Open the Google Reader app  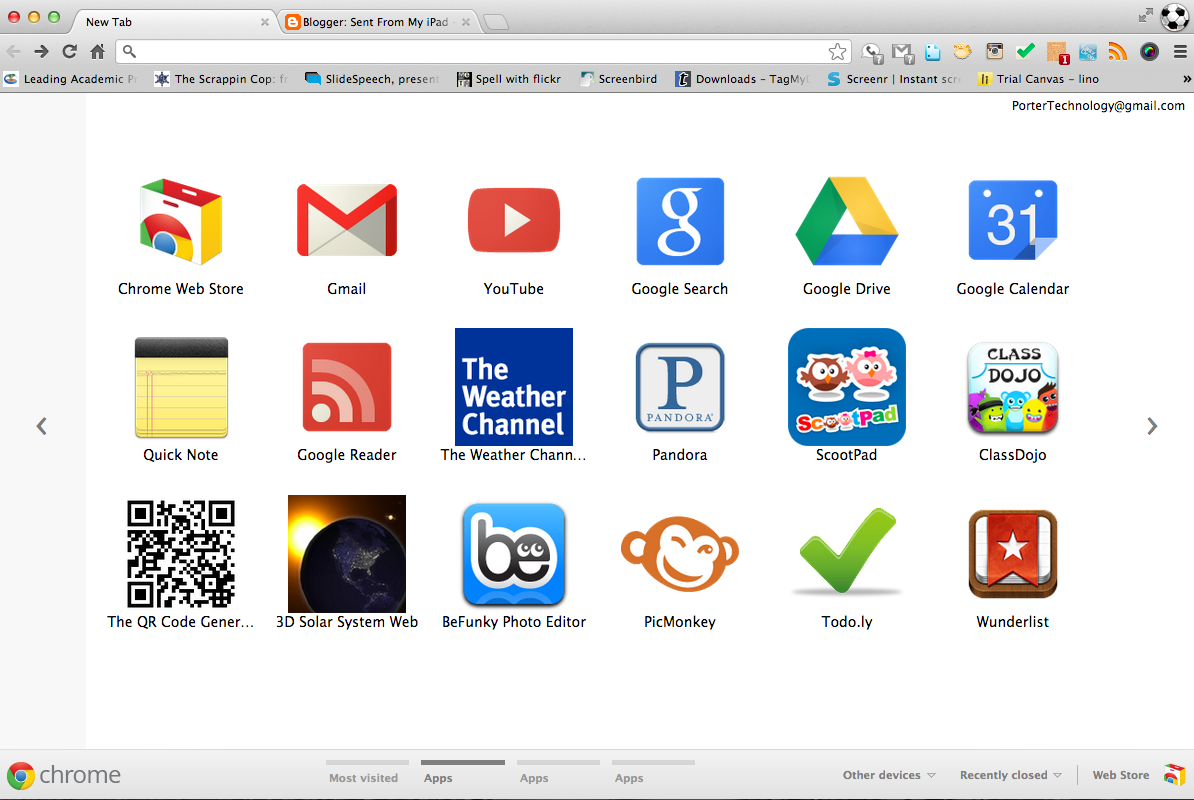pyautogui.click(x=346, y=387)
